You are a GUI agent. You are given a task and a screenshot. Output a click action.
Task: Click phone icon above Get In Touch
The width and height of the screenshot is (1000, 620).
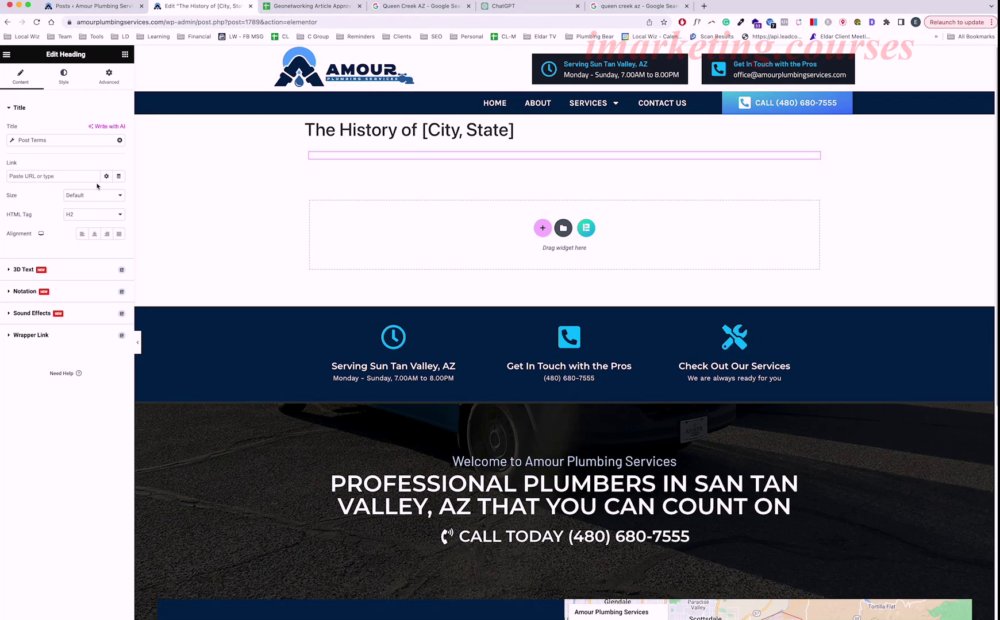(569, 337)
